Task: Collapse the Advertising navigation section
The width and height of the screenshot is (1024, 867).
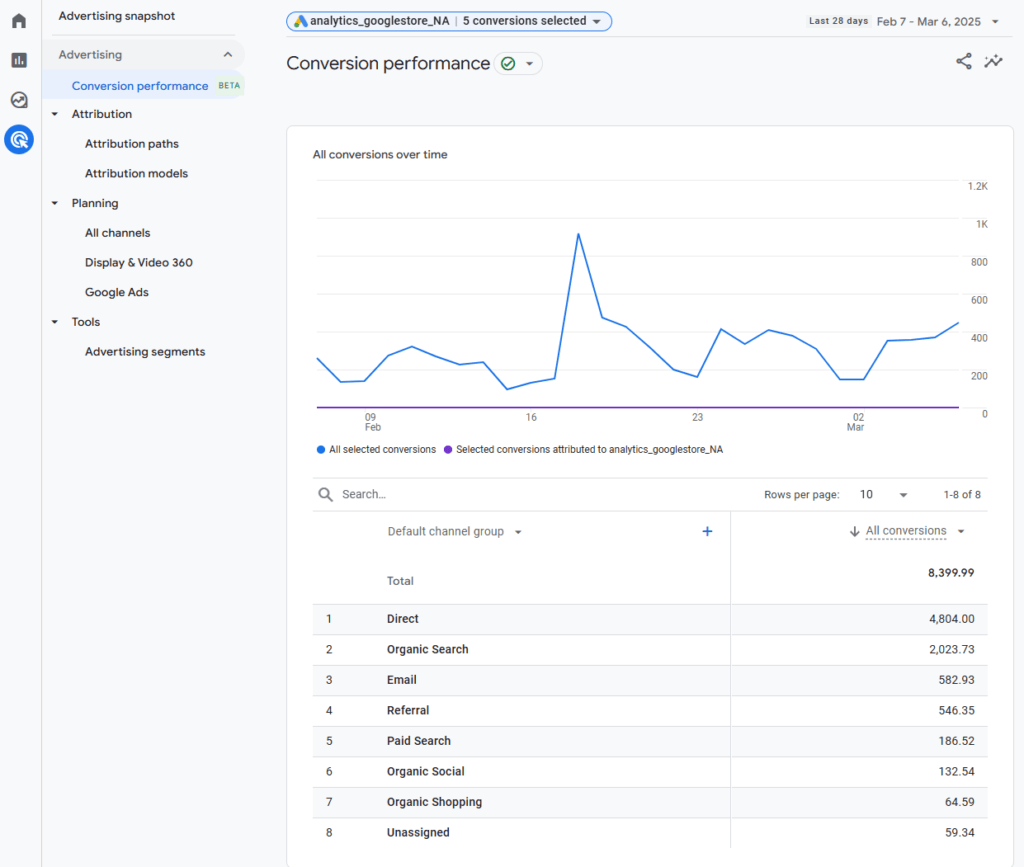Action: 228,54
